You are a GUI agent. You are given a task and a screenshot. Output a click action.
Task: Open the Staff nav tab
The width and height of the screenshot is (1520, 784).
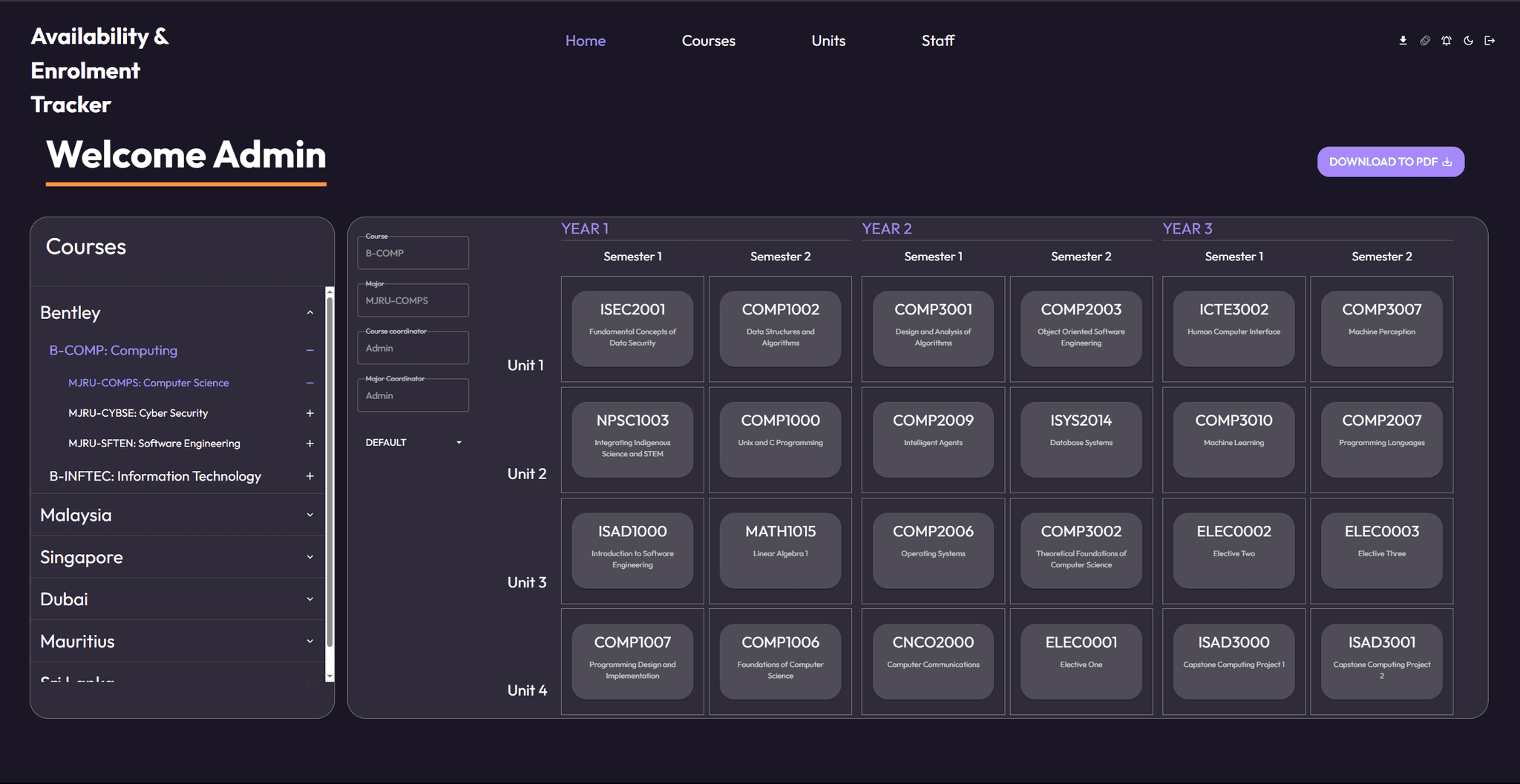pos(937,41)
